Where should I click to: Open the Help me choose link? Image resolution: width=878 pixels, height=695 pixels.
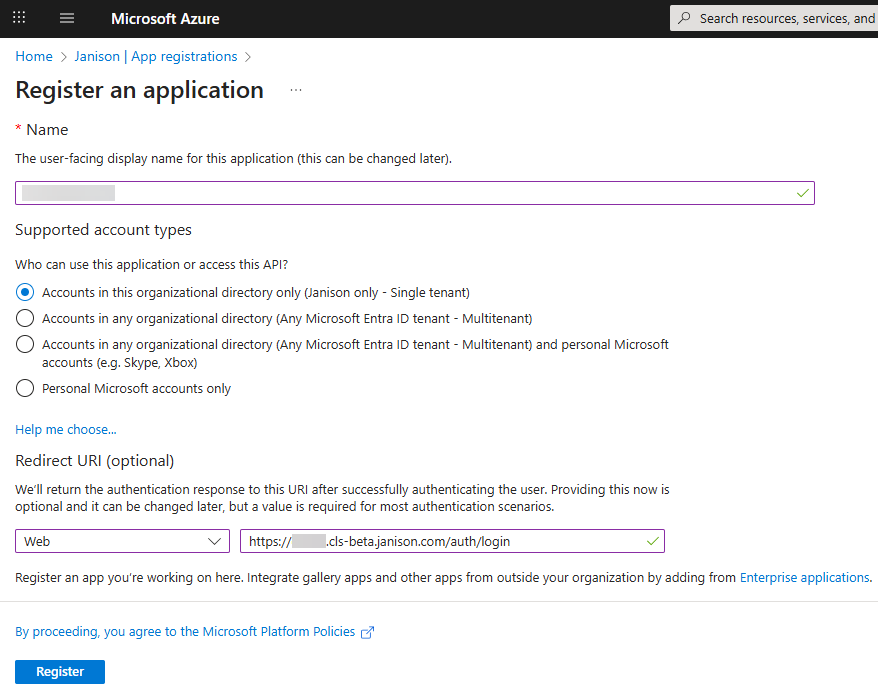(66, 430)
